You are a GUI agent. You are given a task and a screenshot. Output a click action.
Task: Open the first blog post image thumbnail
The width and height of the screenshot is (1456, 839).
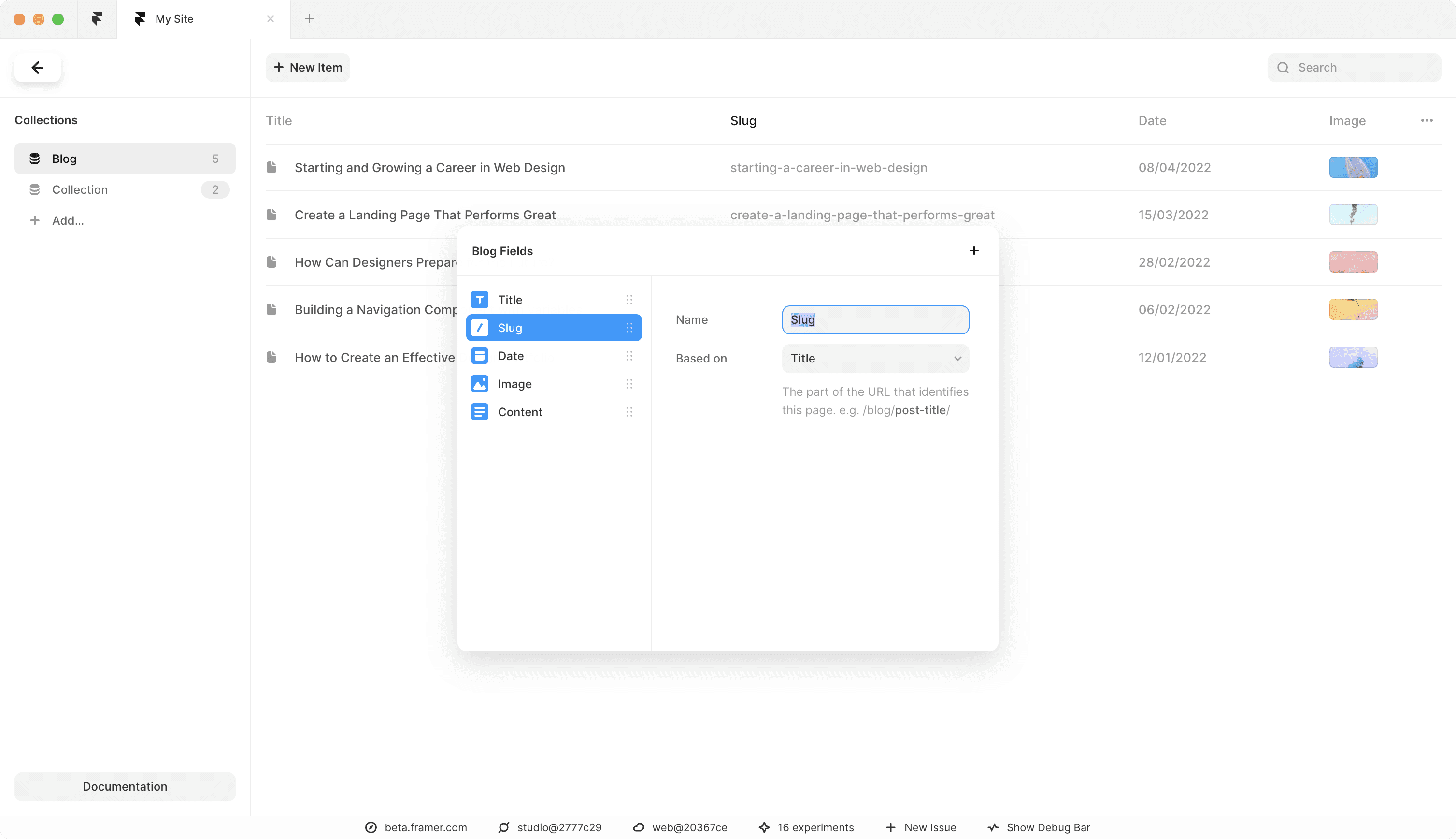(1353, 168)
